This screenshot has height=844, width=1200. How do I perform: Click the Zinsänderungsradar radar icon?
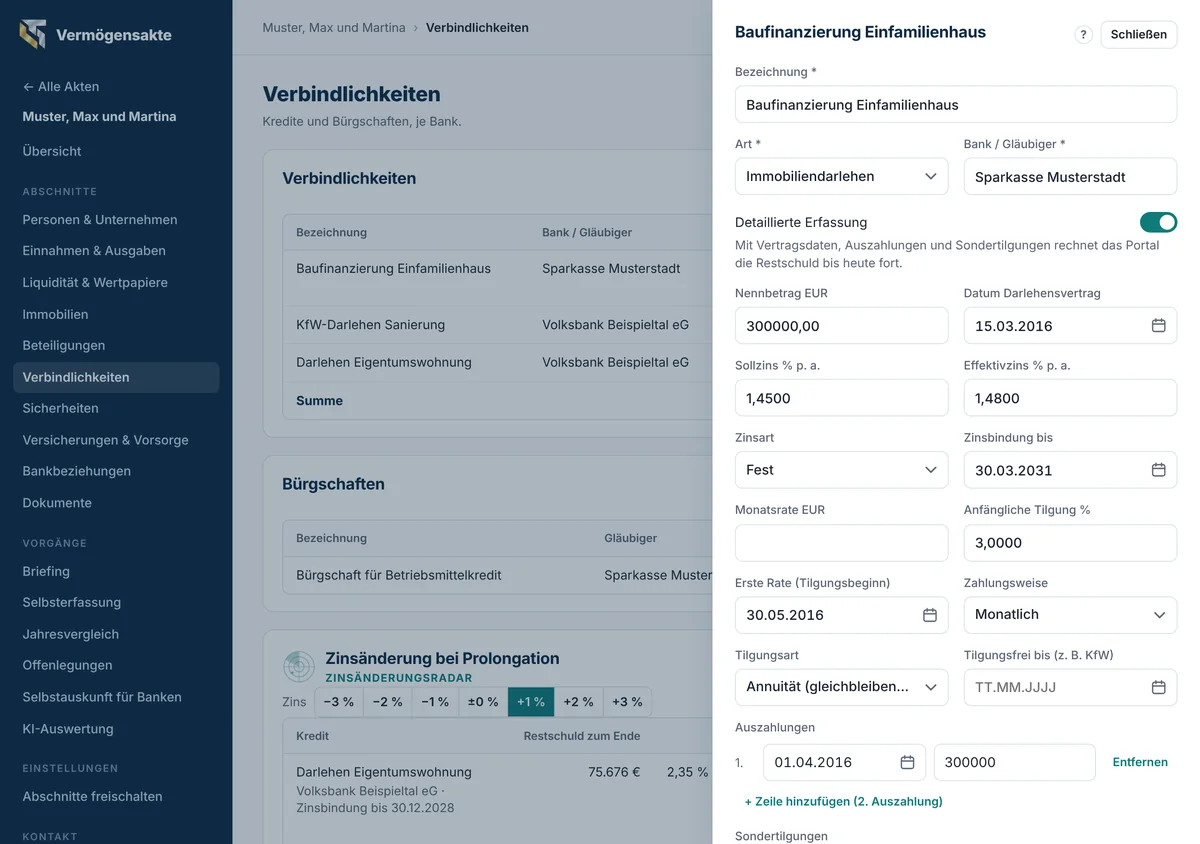[x=299, y=666]
